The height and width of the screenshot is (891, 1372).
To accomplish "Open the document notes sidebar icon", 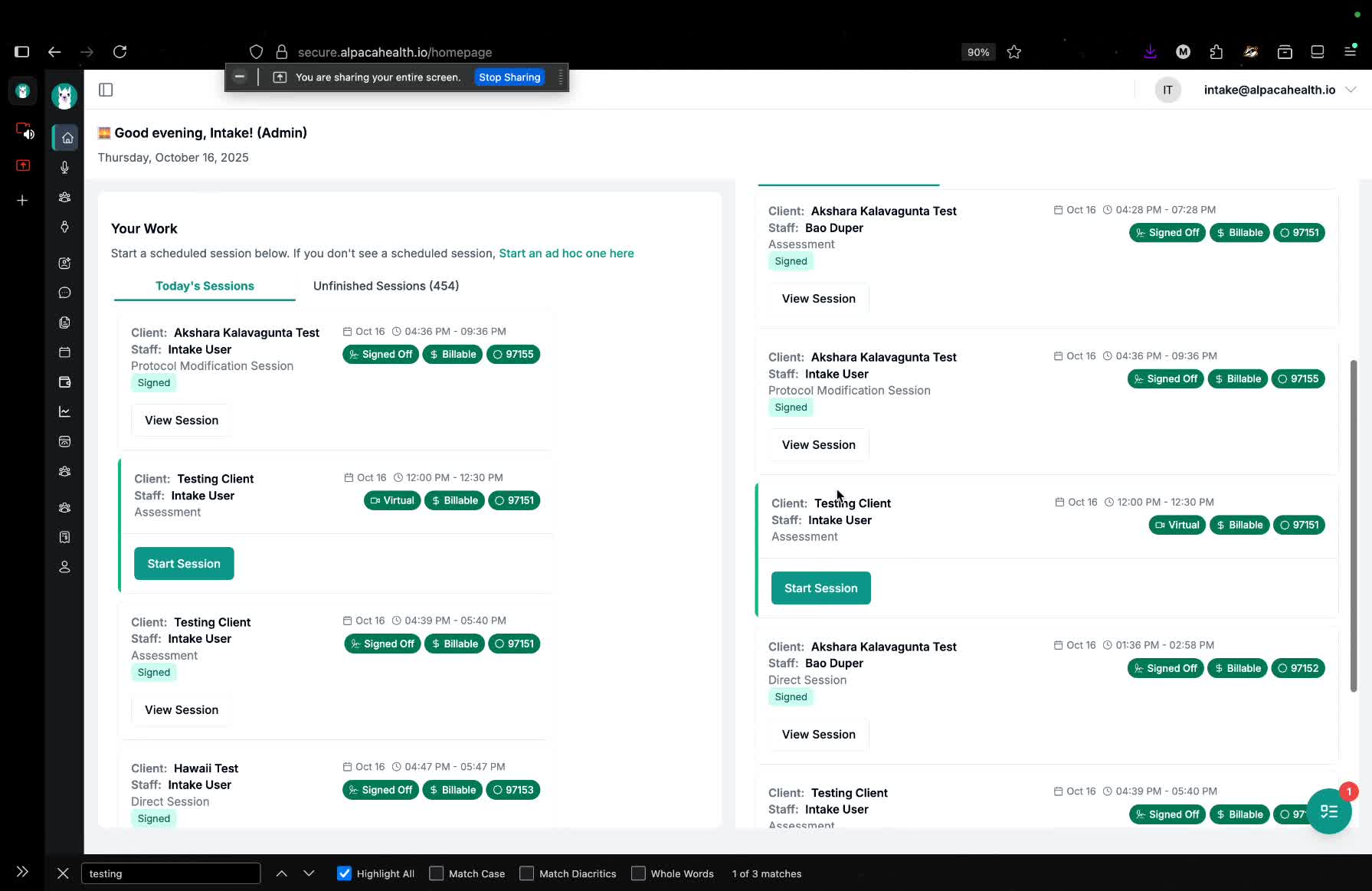I will 65,323.
